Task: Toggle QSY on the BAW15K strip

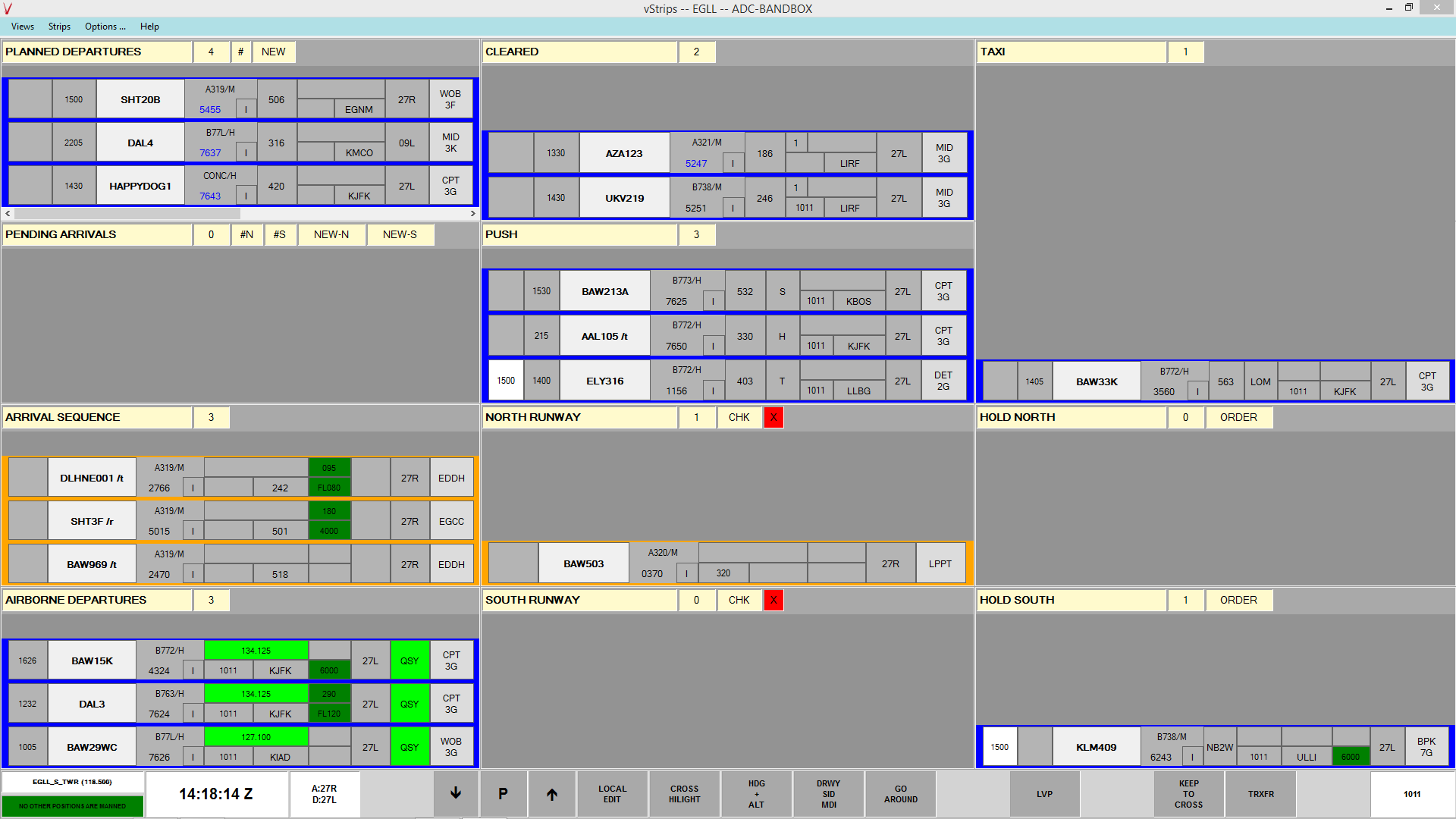Action: point(409,661)
